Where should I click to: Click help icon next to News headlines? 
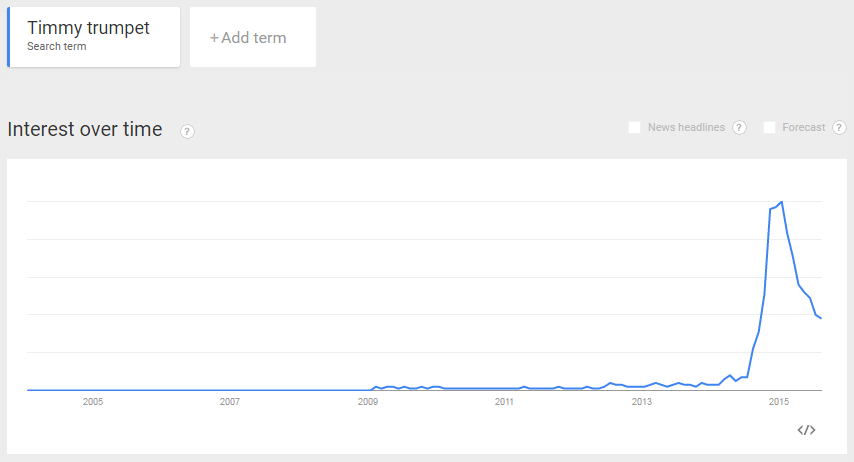tap(739, 127)
